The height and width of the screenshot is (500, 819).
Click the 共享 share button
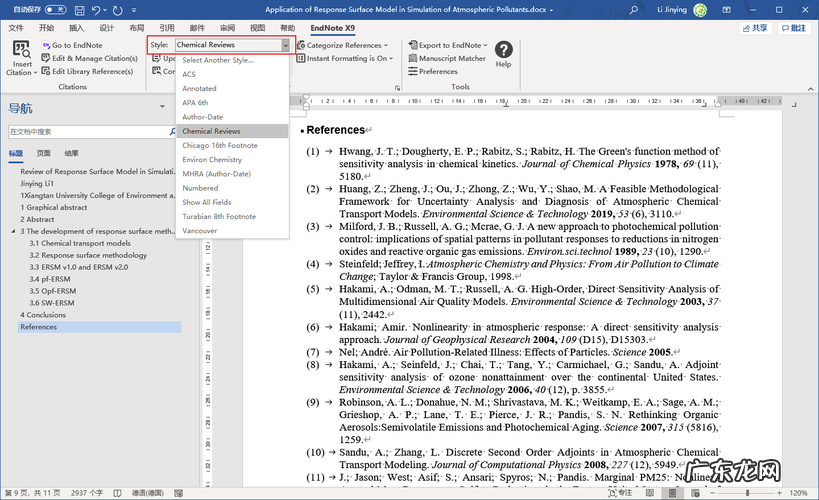click(x=758, y=28)
